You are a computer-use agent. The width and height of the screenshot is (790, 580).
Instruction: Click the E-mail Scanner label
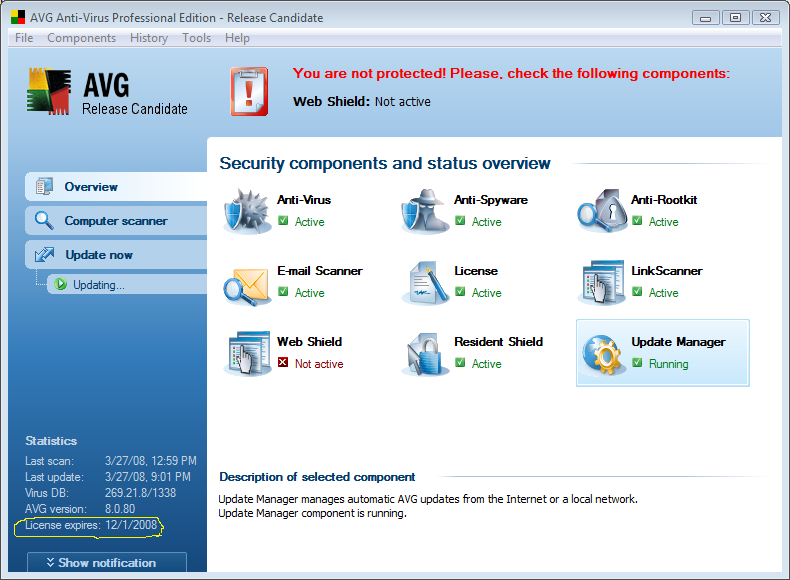pos(319,271)
